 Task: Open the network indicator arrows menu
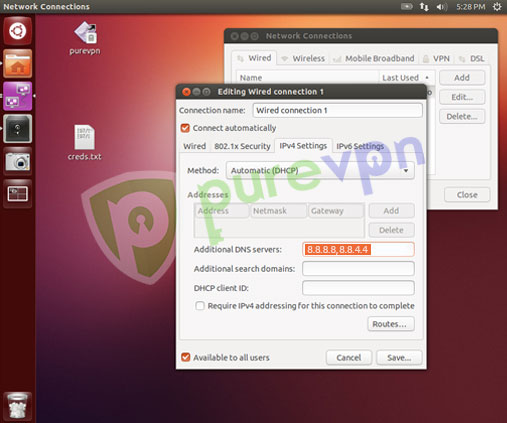[424, 6]
